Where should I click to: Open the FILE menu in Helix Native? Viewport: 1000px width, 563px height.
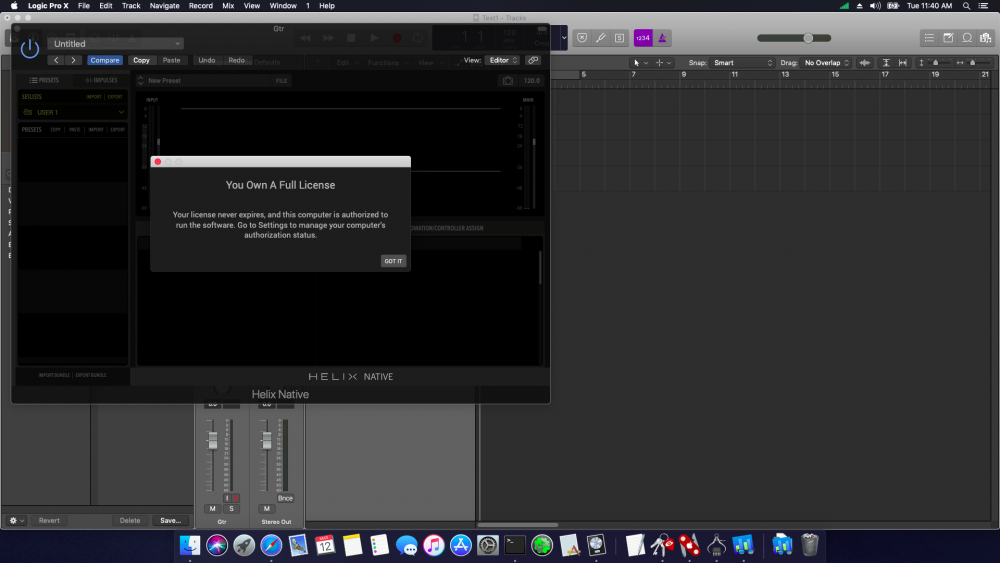[x=281, y=80]
